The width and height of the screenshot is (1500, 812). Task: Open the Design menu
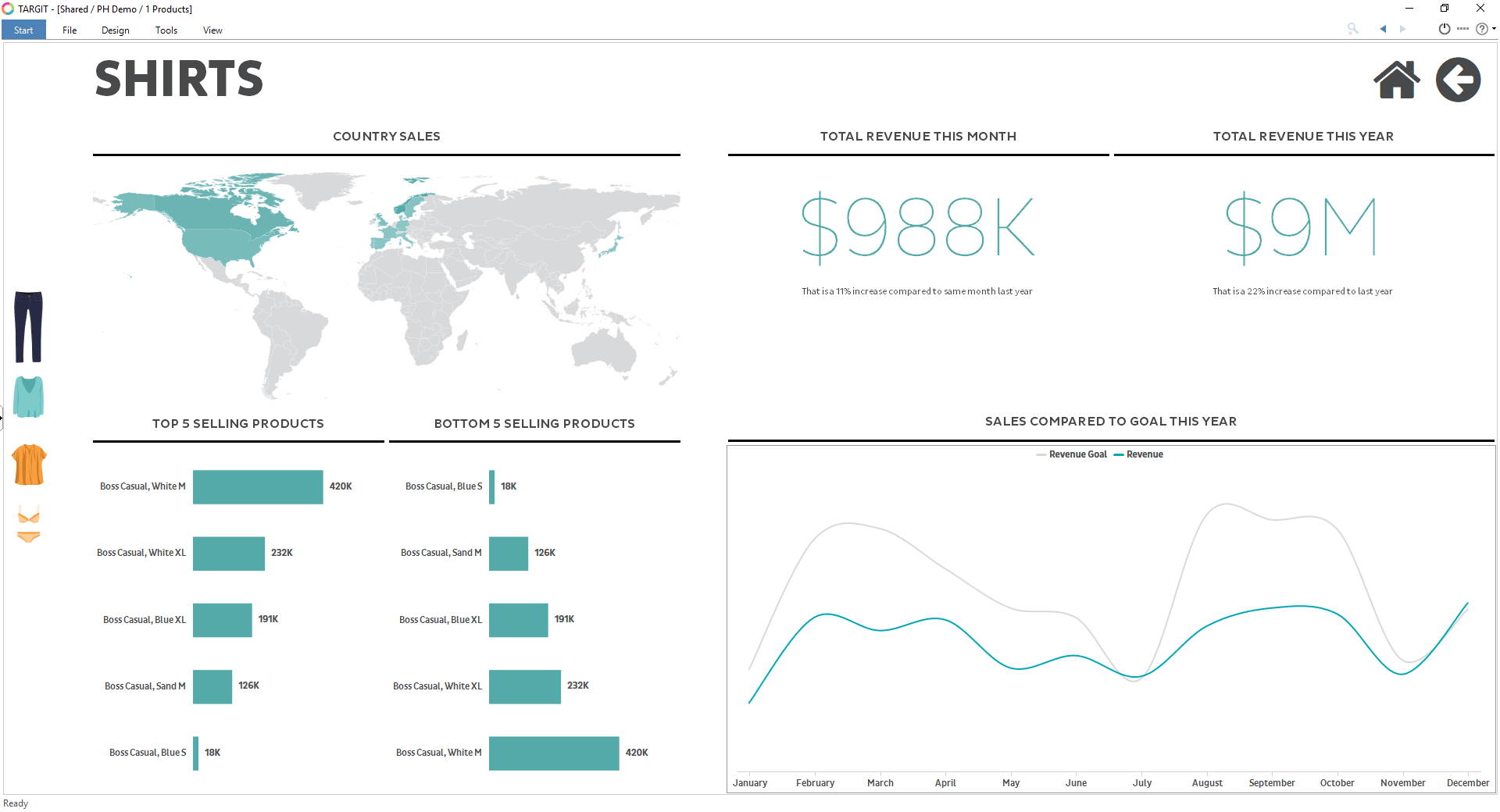[116, 30]
